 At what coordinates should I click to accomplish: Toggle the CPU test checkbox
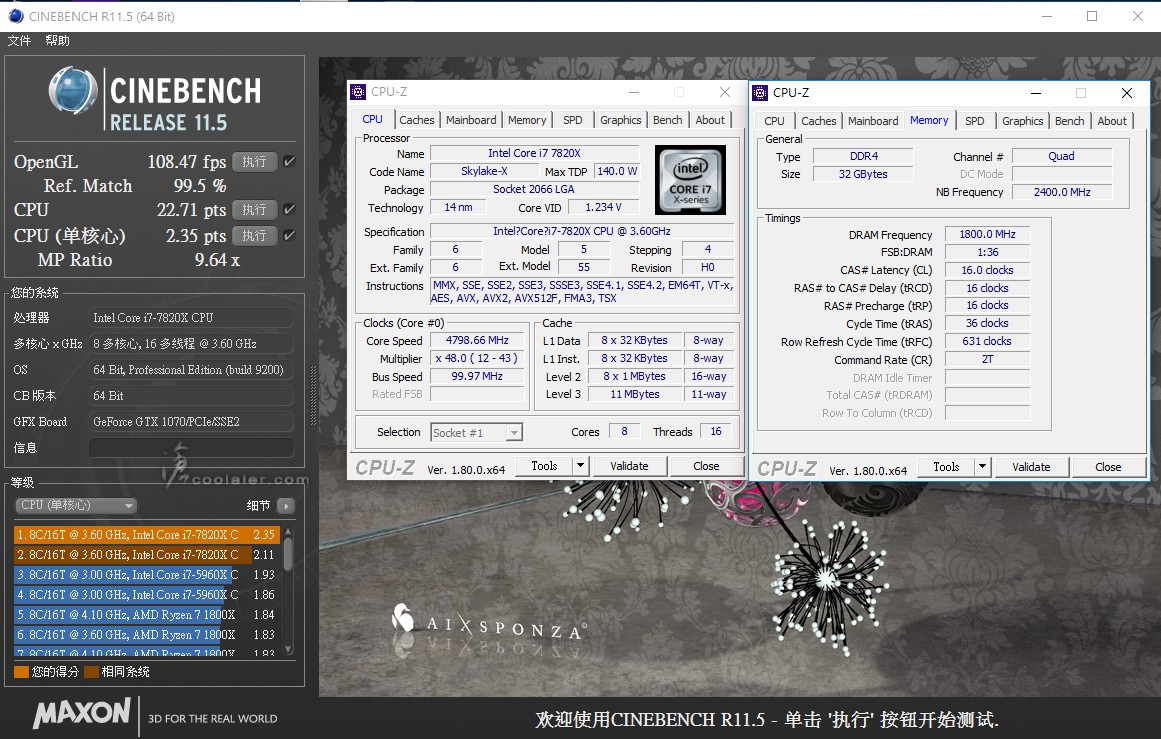pos(290,210)
